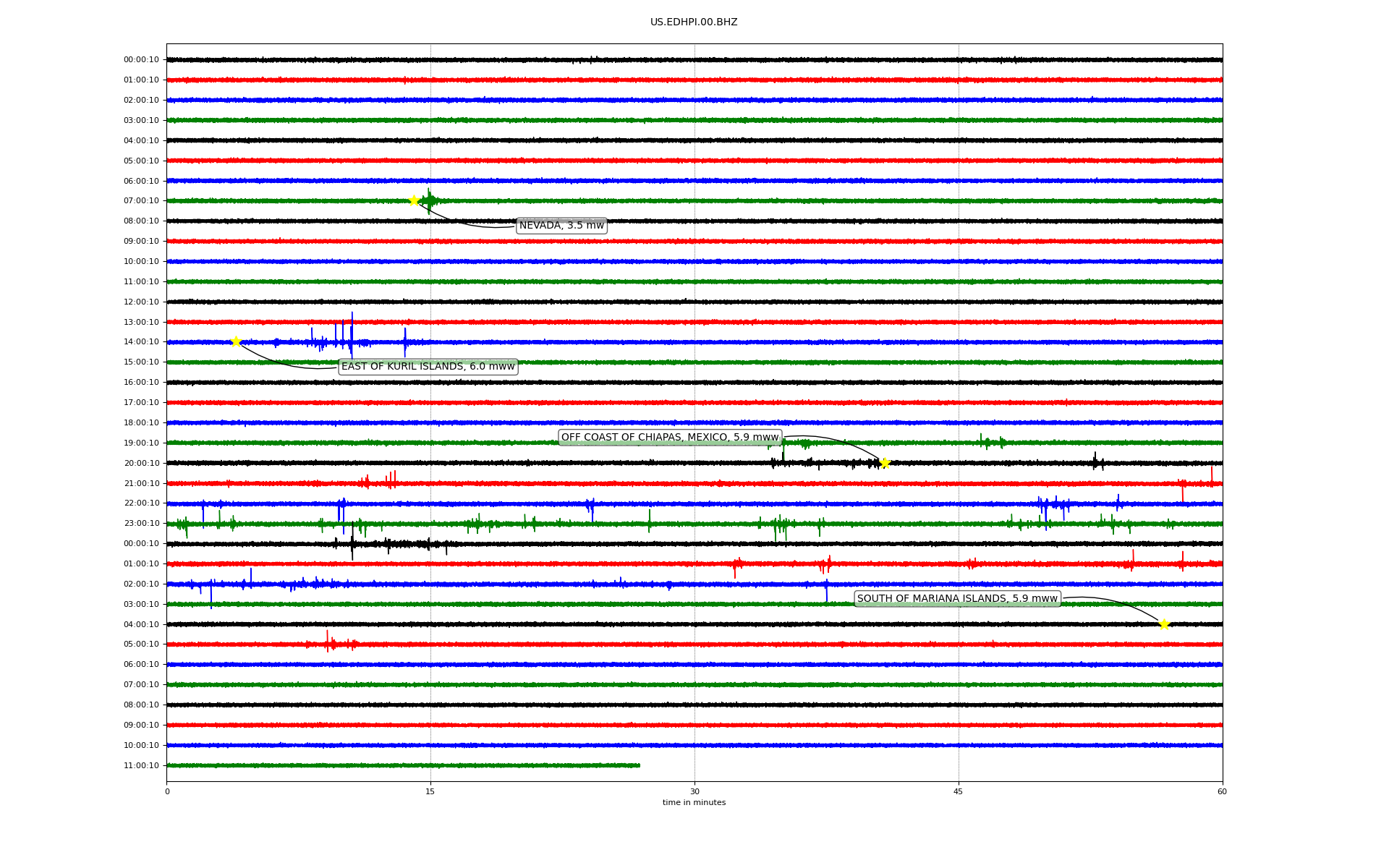Click the 16:00:10 trace time label
This screenshot has width=1389, height=868.
[141, 382]
